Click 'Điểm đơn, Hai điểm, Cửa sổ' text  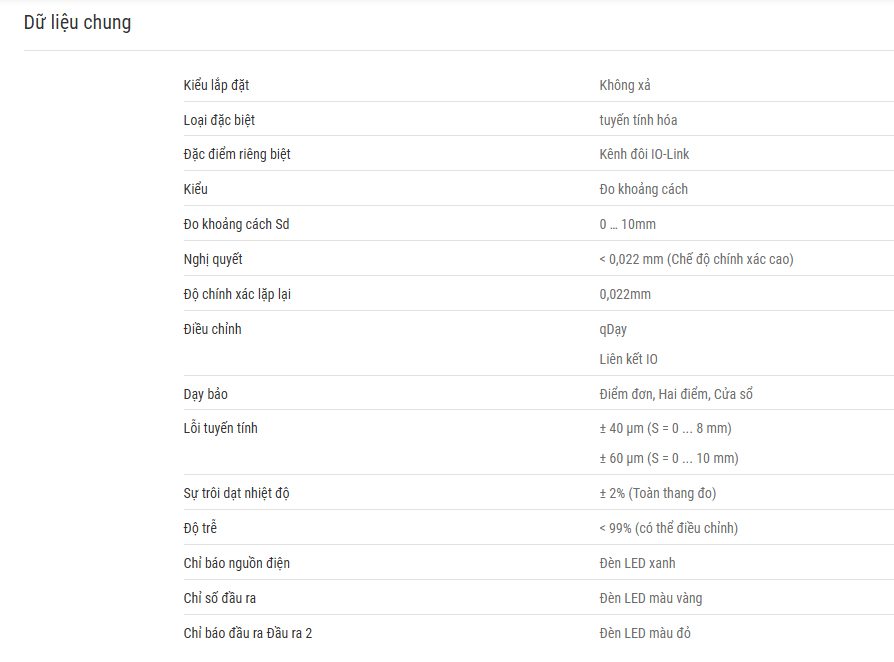coord(676,394)
